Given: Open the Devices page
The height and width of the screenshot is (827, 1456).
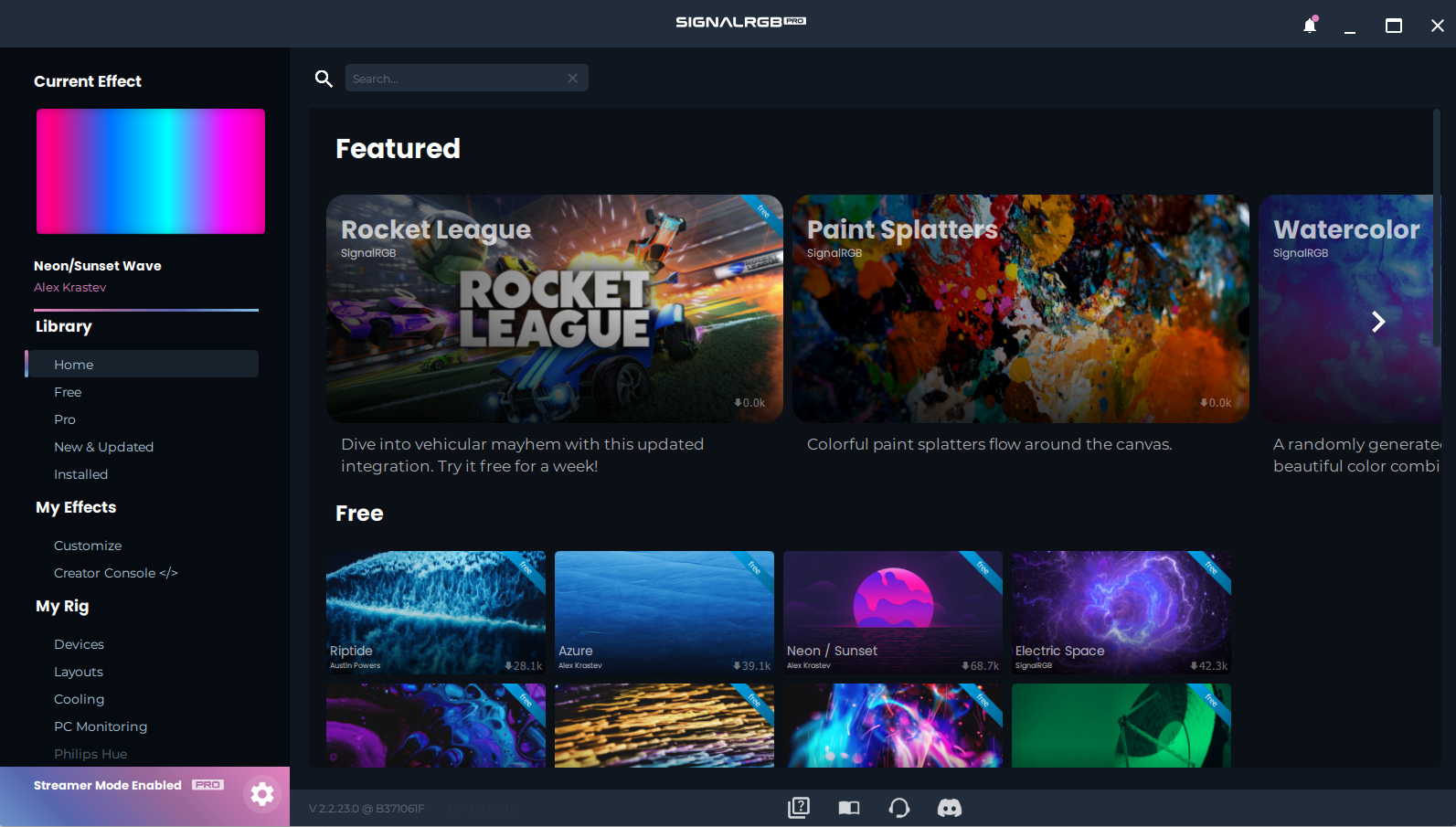Looking at the screenshot, I should tap(79, 644).
